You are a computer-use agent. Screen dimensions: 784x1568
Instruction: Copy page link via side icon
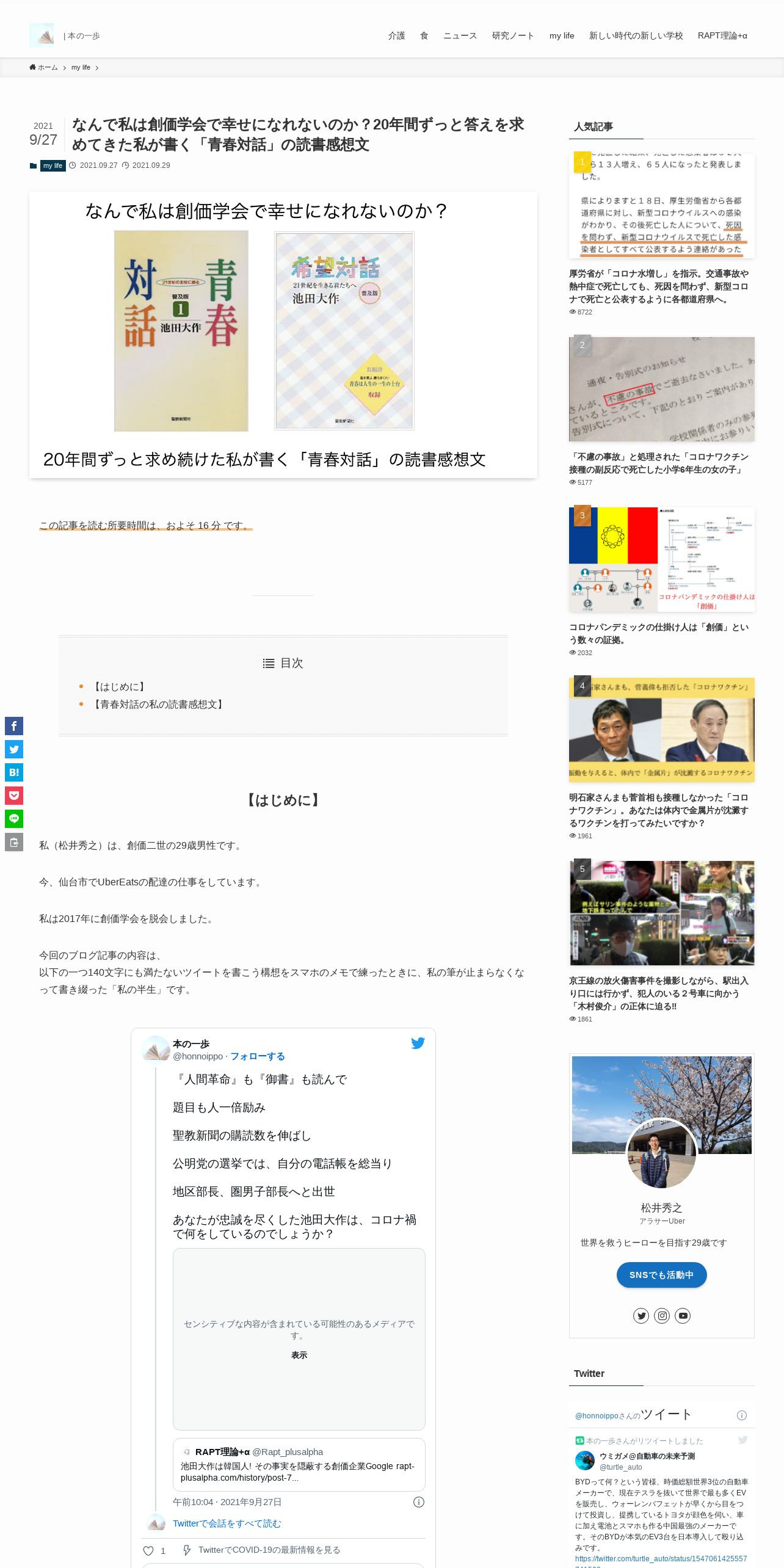tap(14, 842)
